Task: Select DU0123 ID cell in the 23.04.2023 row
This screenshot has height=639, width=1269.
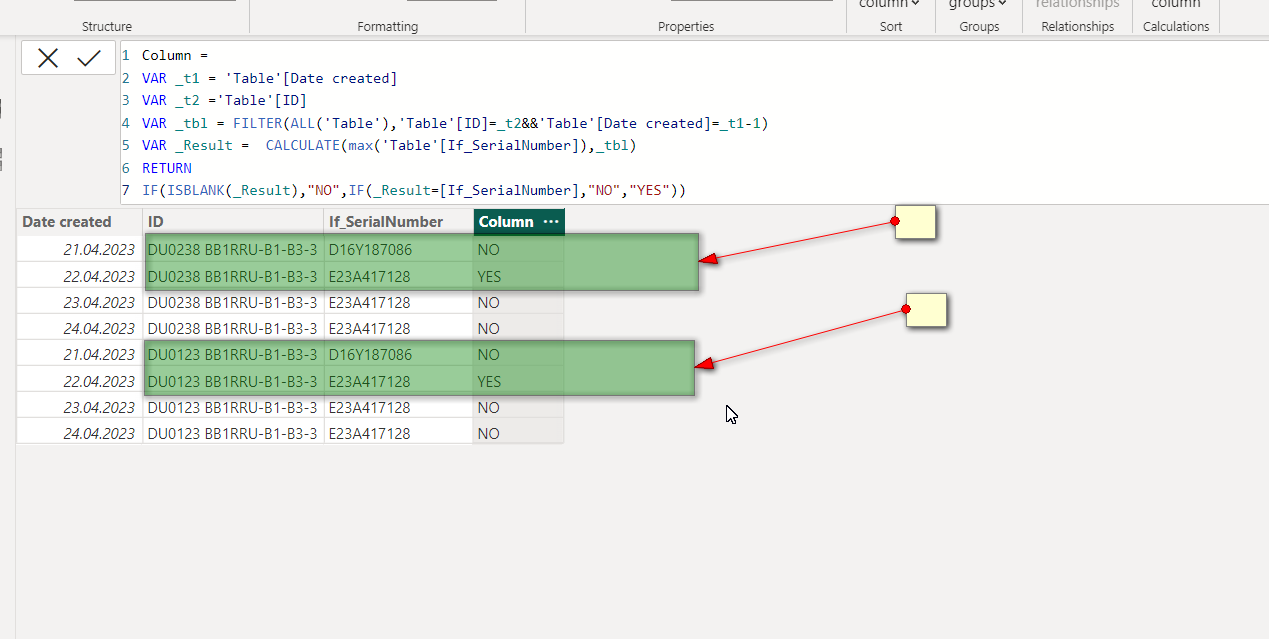Action: coord(233,407)
